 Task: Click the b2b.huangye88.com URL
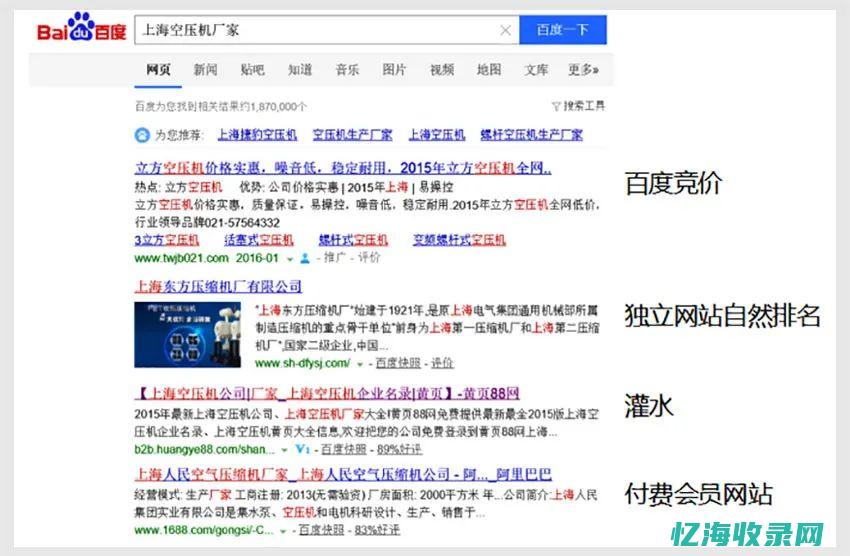click(x=204, y=449)
